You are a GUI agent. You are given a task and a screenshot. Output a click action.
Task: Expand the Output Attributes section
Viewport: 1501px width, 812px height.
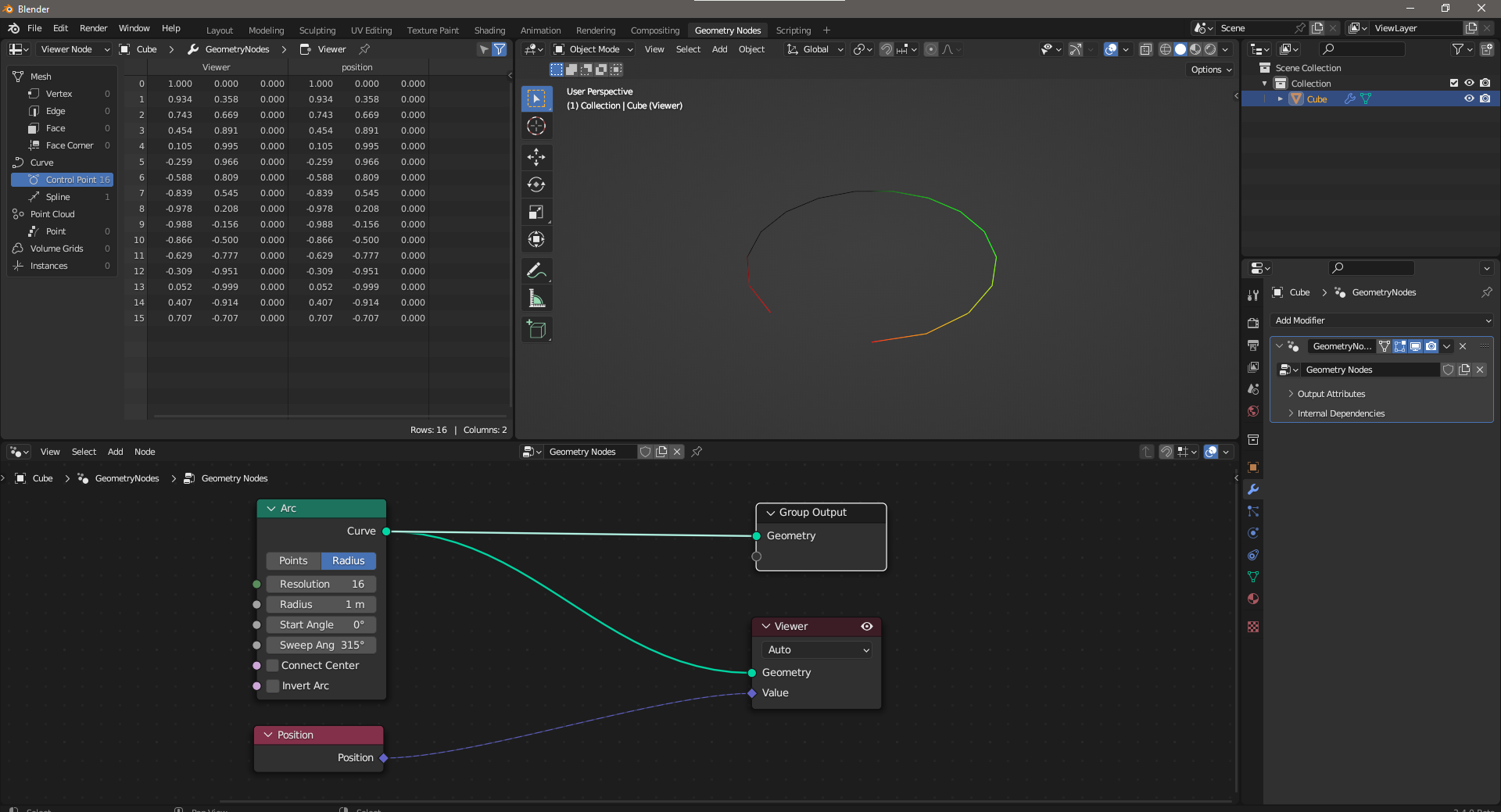tap(1331, 394)
